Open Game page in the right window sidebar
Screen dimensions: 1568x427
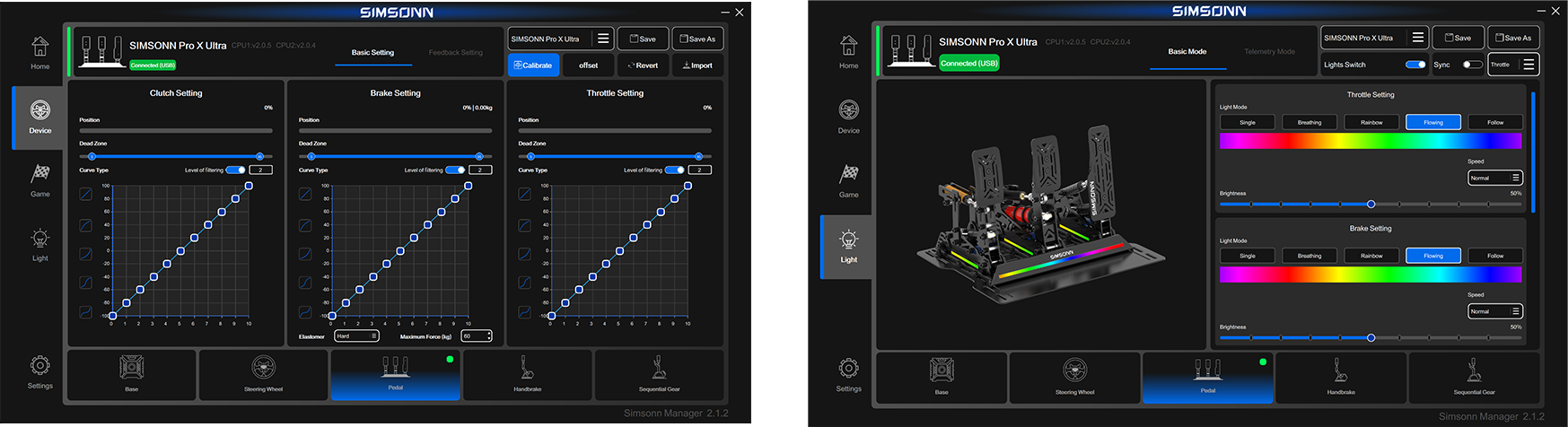pos(848,181)
